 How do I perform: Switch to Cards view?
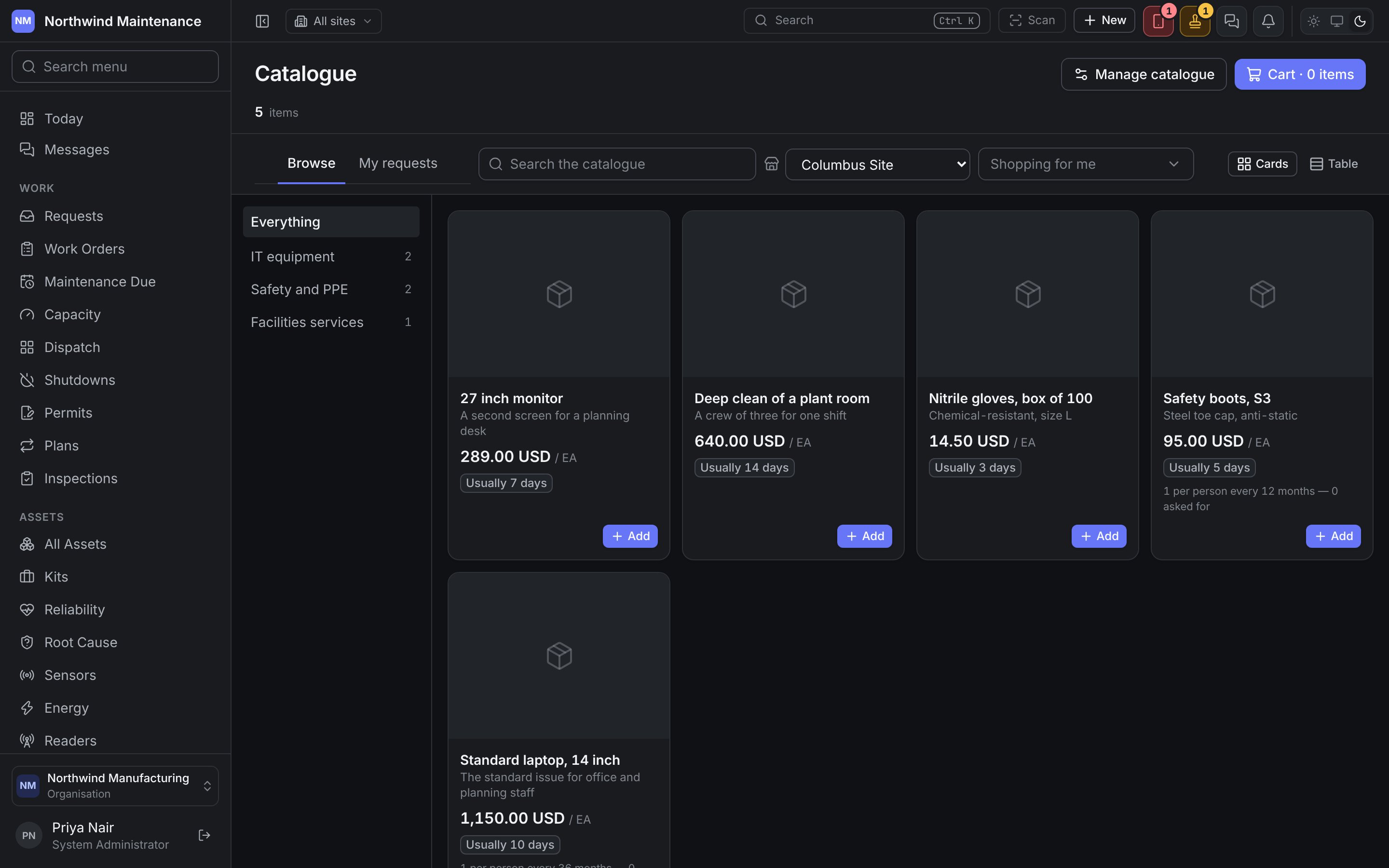(1262, 164)
